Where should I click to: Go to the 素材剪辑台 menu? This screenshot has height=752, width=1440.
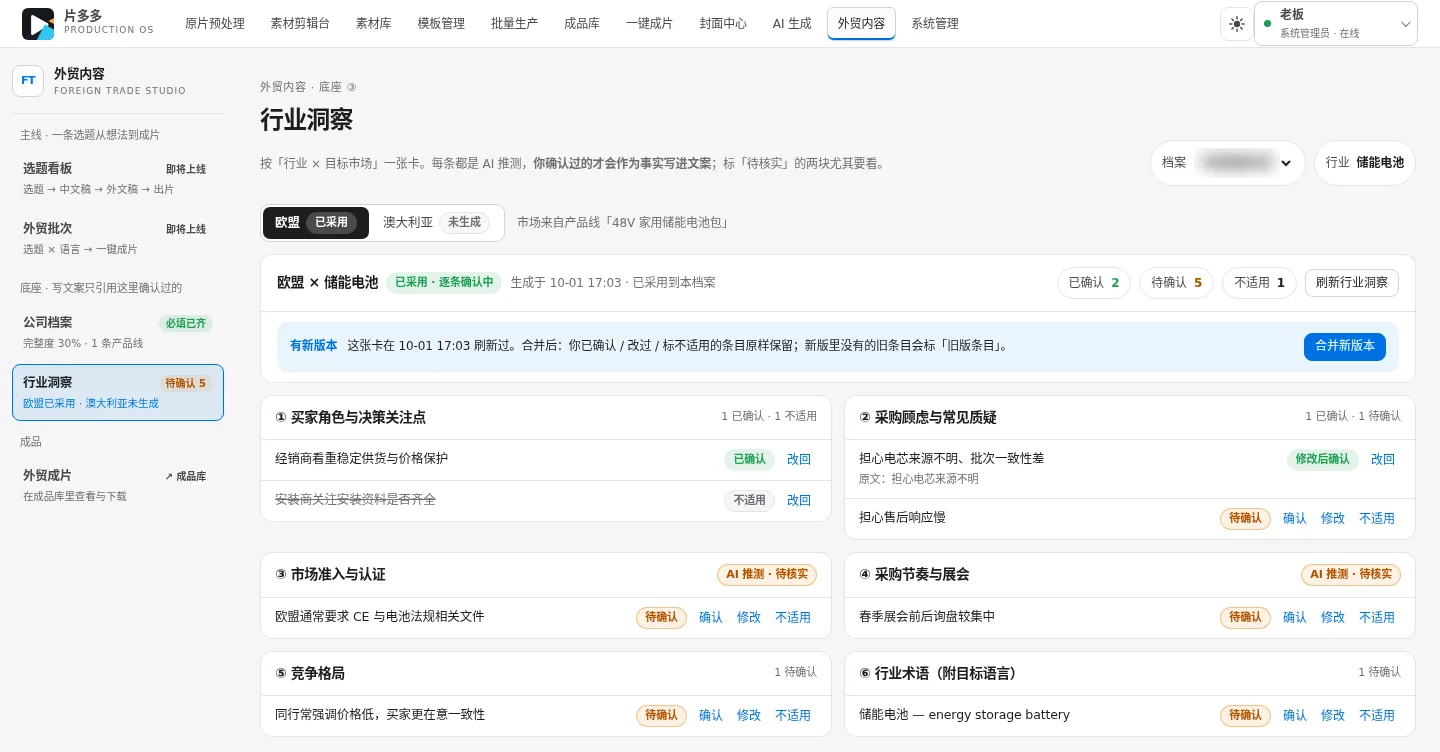click(300, 24)
